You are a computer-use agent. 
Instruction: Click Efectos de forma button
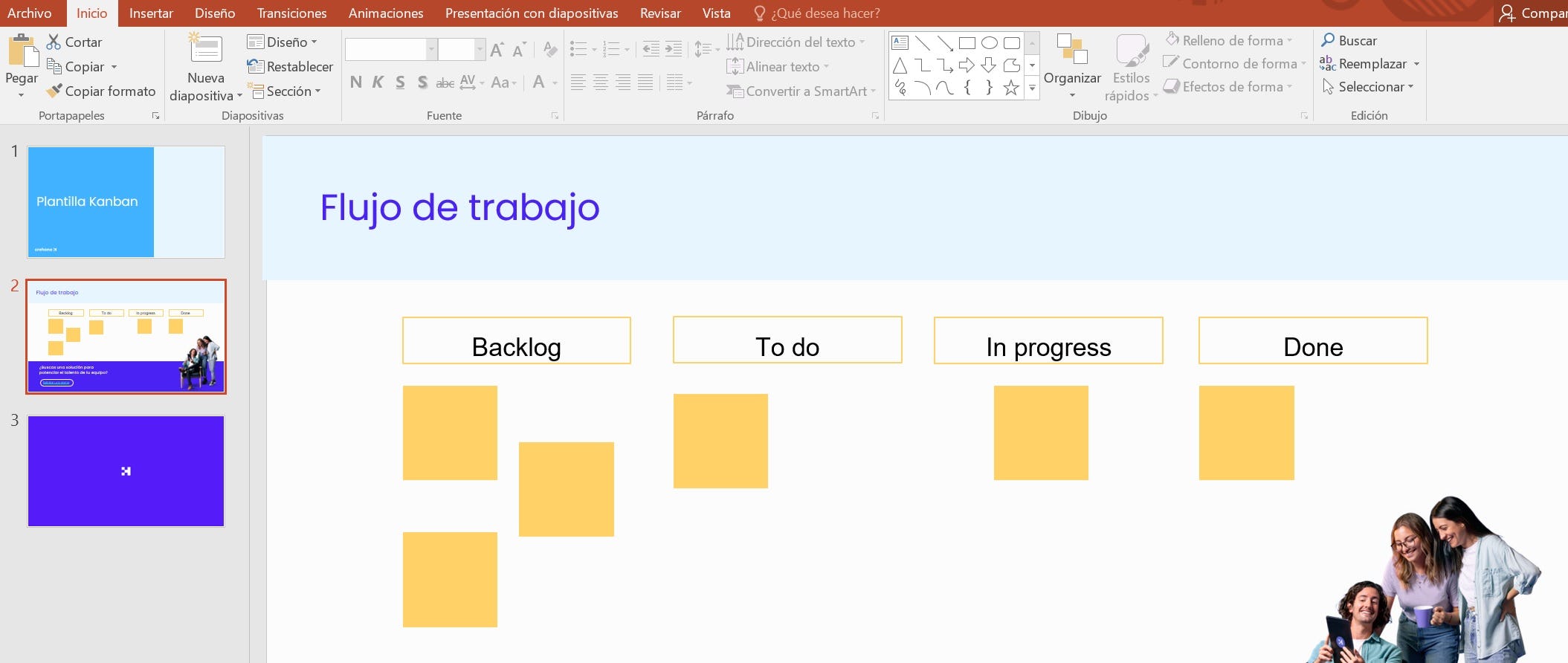[1228, 86]
